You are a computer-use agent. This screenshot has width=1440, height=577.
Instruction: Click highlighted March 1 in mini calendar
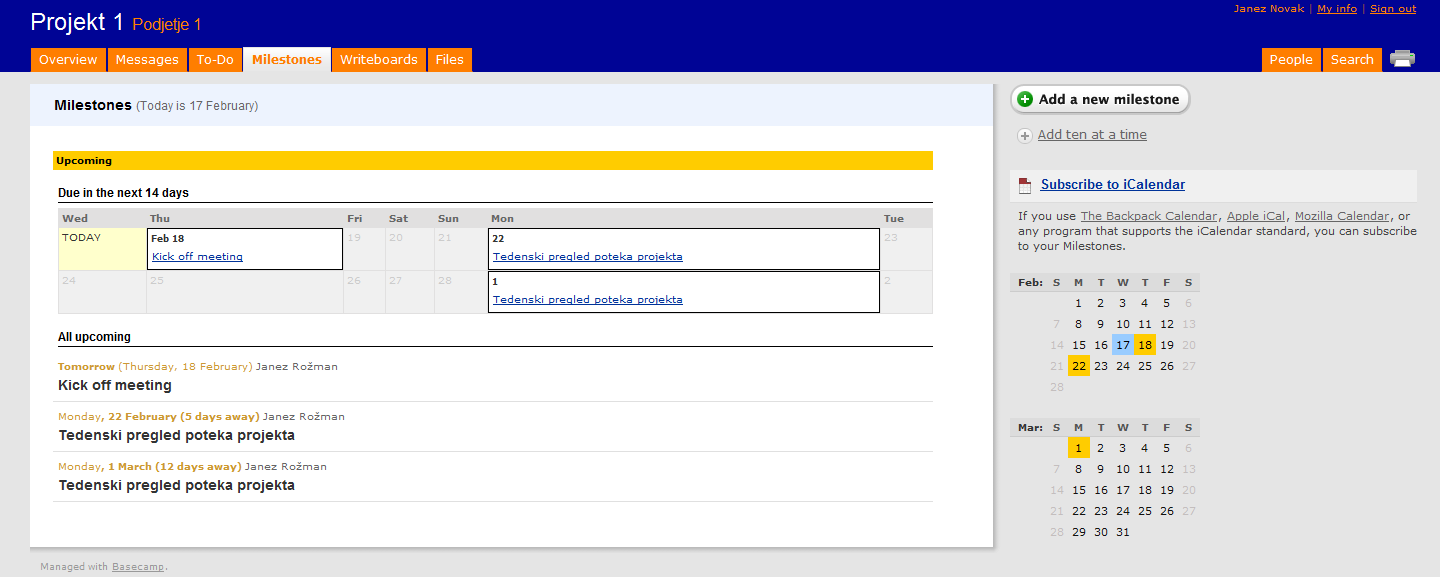tap(1078, 448)
